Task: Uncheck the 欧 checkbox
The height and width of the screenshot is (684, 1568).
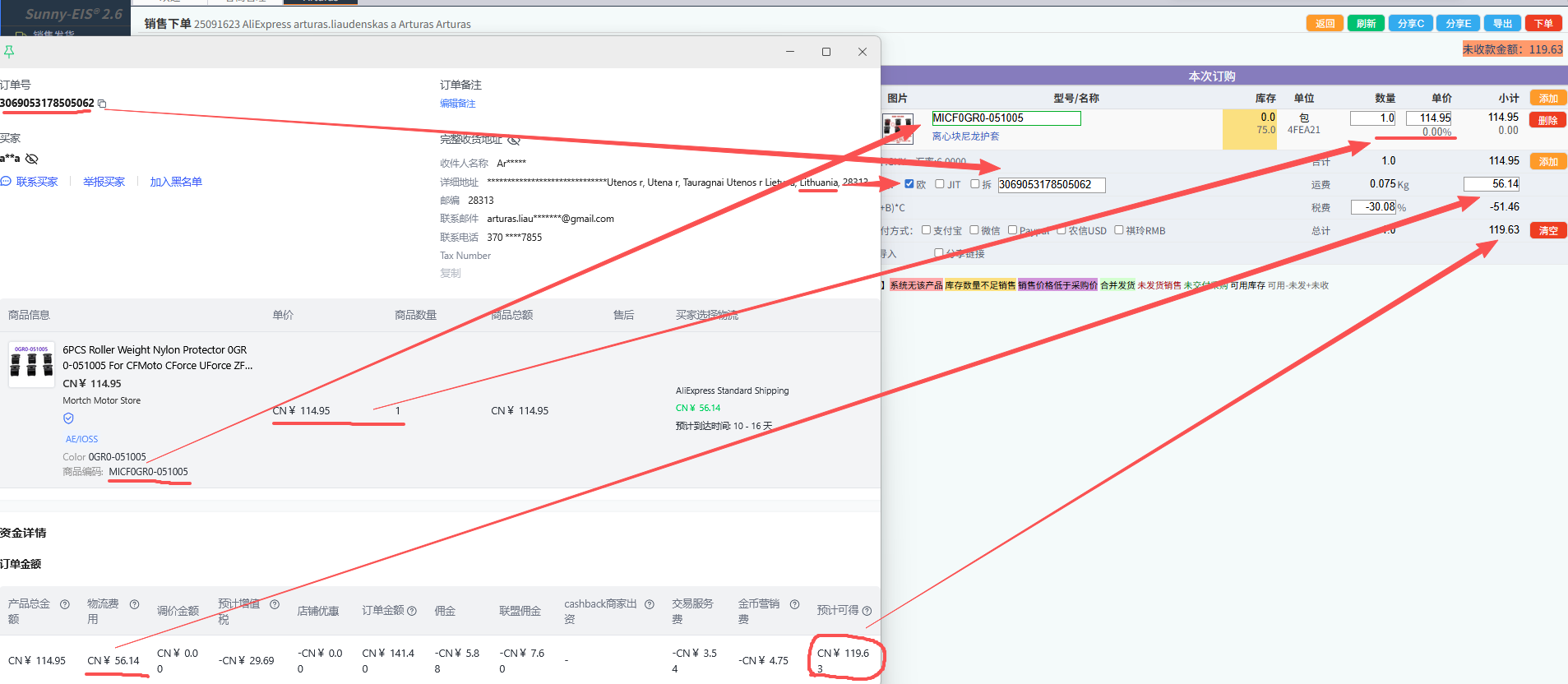Action: tap(909, 184)
